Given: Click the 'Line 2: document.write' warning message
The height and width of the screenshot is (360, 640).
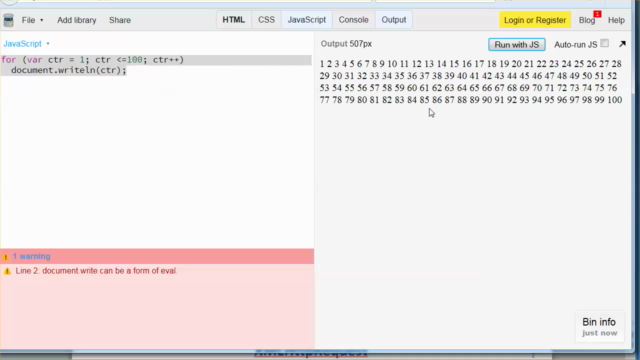Looking at the screenshot, I should click(x=96, y=271).
